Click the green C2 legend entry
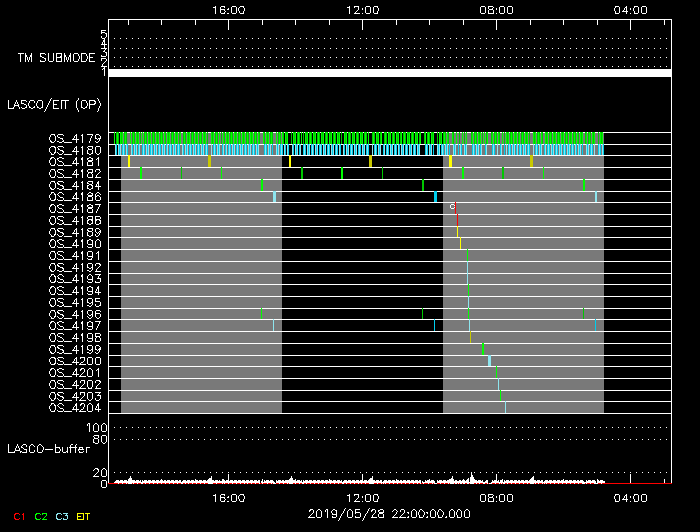Screen dimensions: 700x532 (x=40, y=516)
